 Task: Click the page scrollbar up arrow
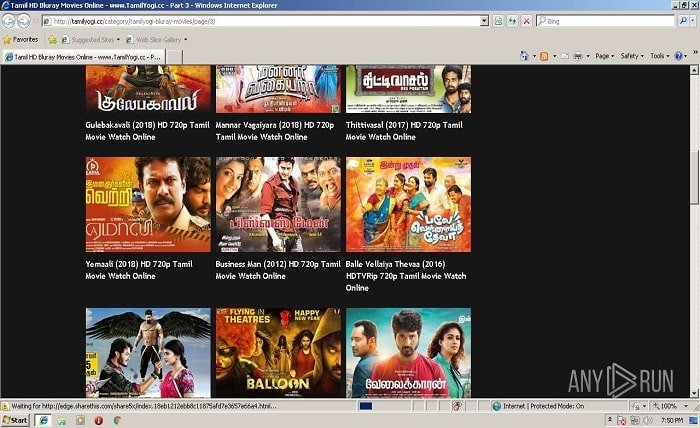point(694,70)
